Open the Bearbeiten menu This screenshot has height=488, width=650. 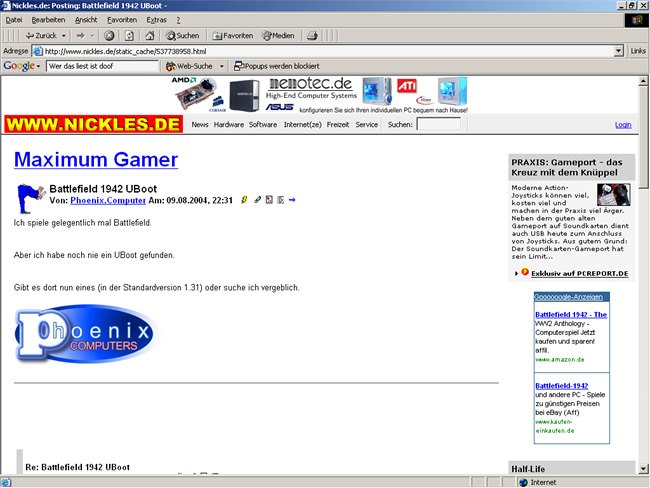click(48, 20)
